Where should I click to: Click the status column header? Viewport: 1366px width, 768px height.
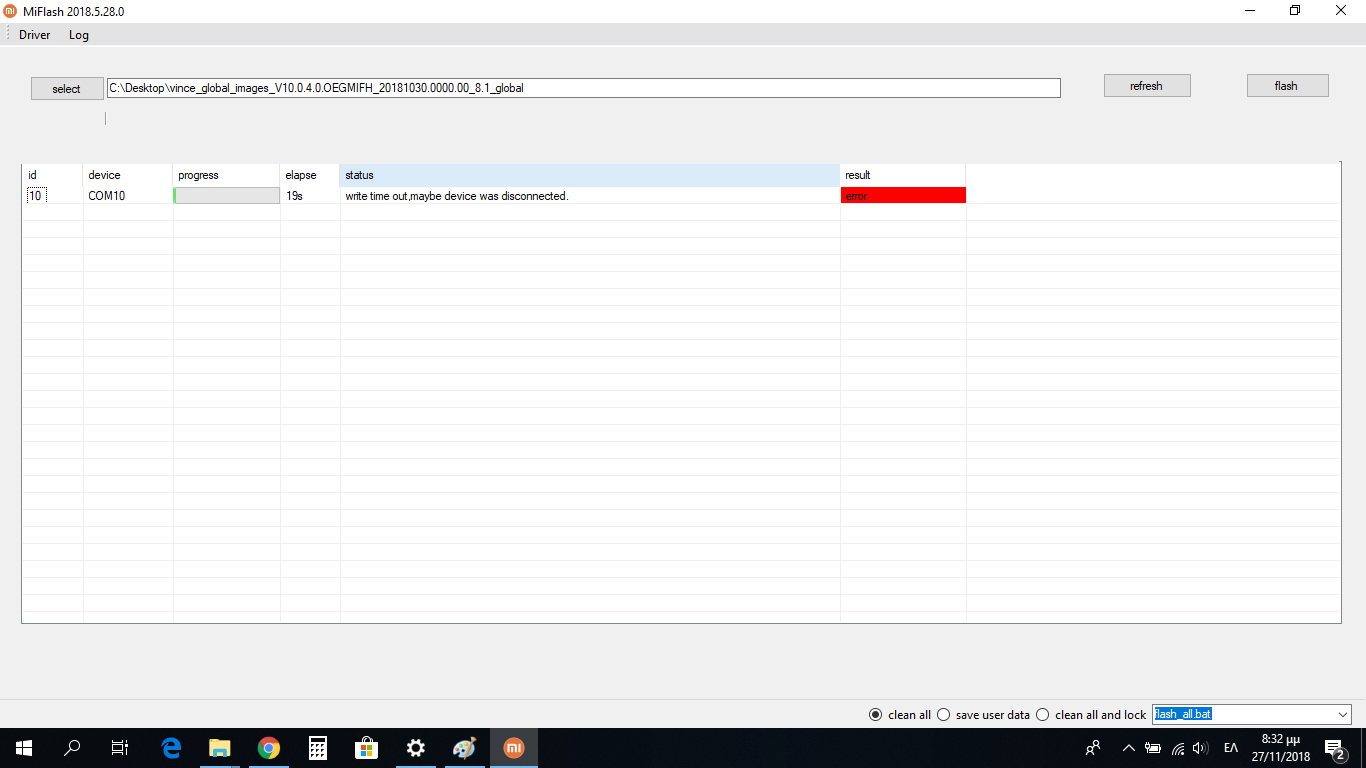coord(590,175)
